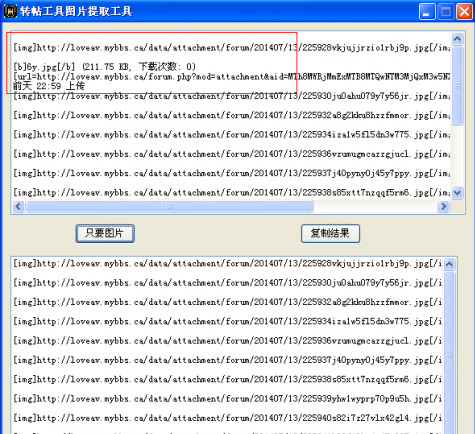475x434 pixels.
Task: Click up arrow of the top box's scrollbar
Action: (457, 39)
